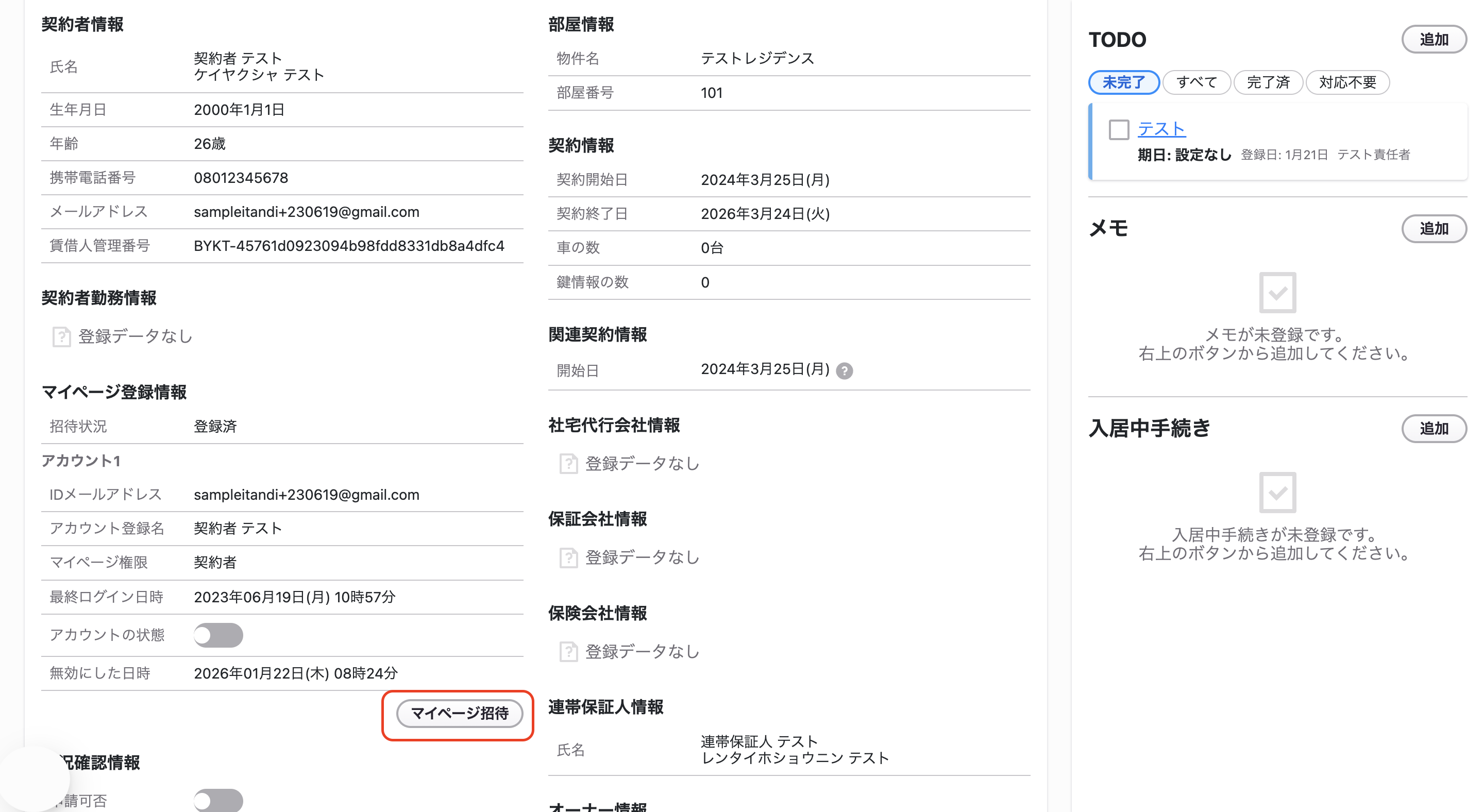This screenshot has height=812, width=1483.
Task: Click guarantor name 連帯保証人 テスト
Action: [760, 741]
